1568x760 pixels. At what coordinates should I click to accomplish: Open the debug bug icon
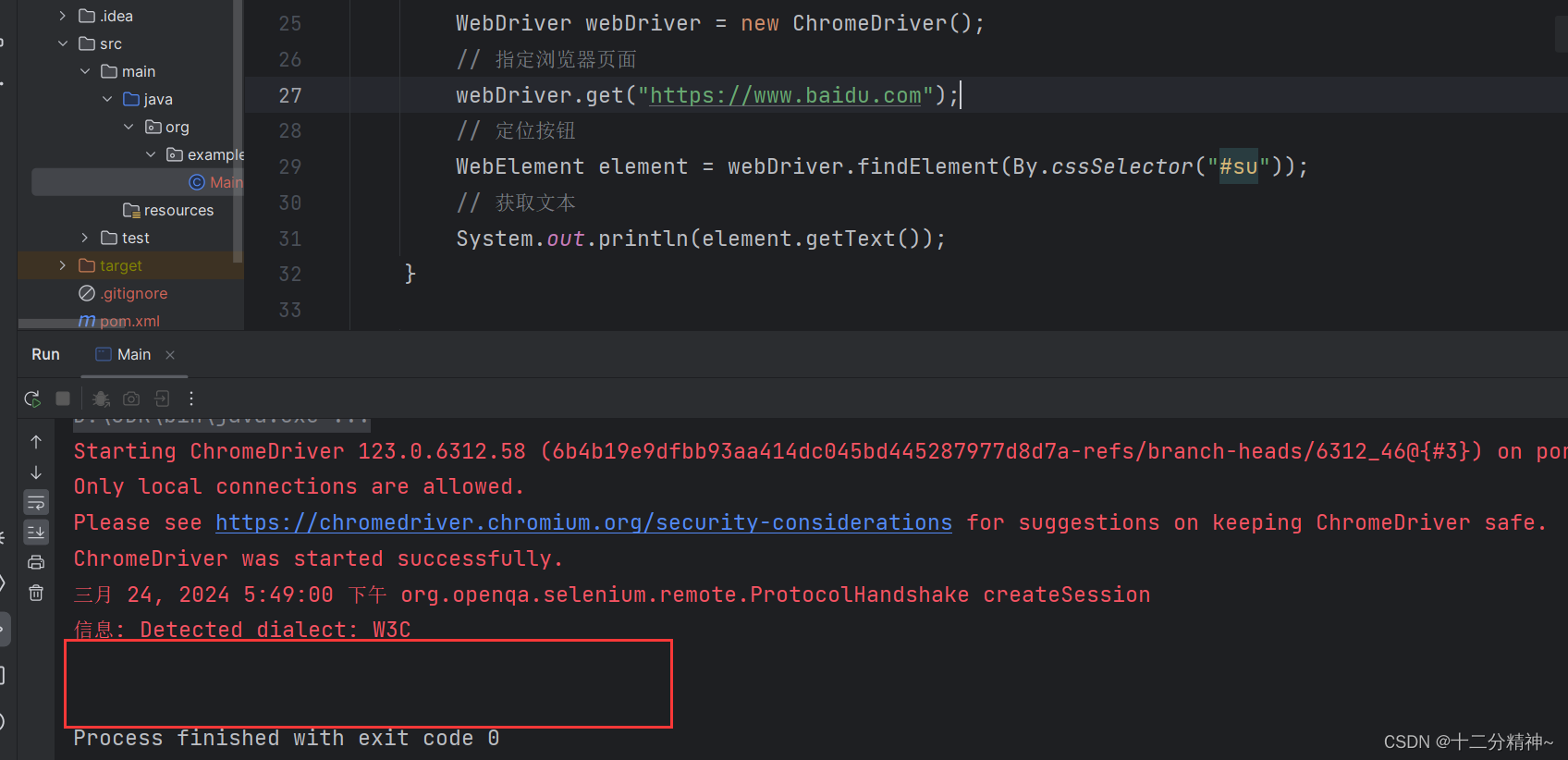pyautogui.click(x=101, y=398)
